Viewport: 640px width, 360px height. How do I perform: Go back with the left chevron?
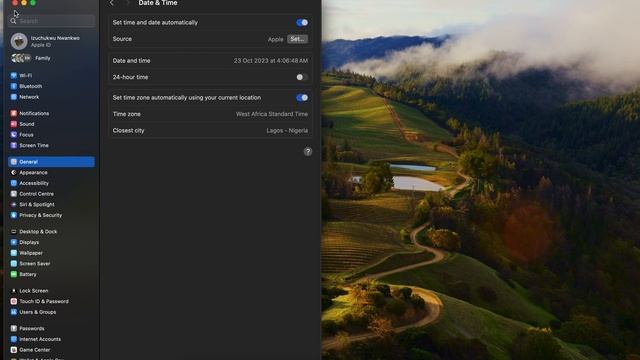pyautogui.click(x=112, y=3)
